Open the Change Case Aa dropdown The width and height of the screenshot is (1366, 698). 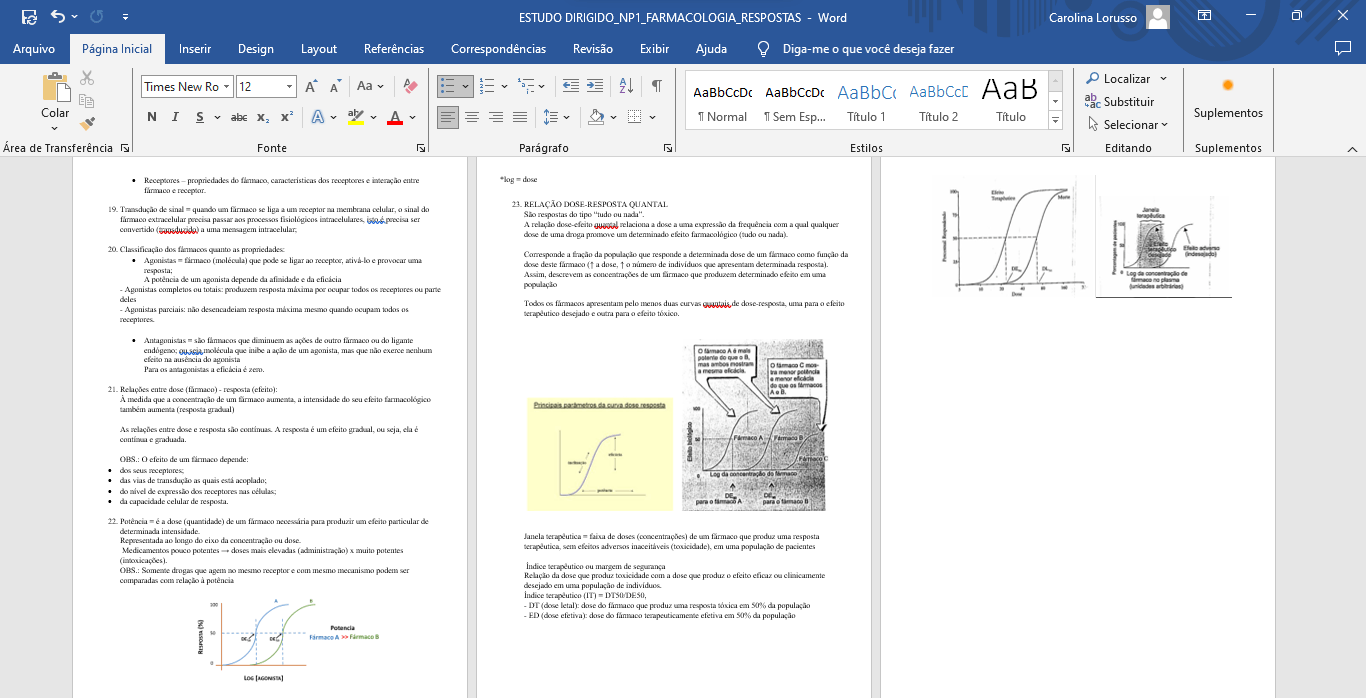click(x=370, y=87)
